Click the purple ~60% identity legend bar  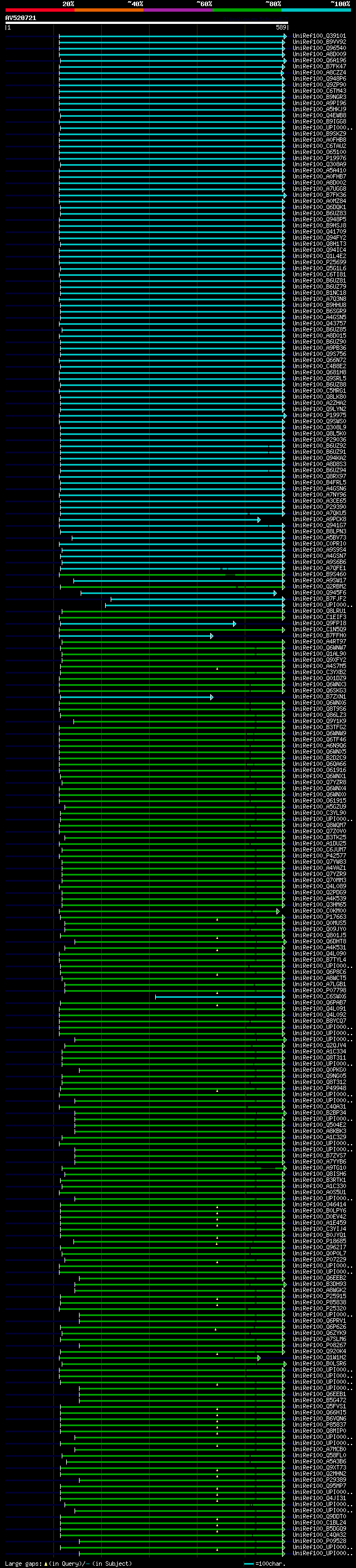[x=177, y=10]
